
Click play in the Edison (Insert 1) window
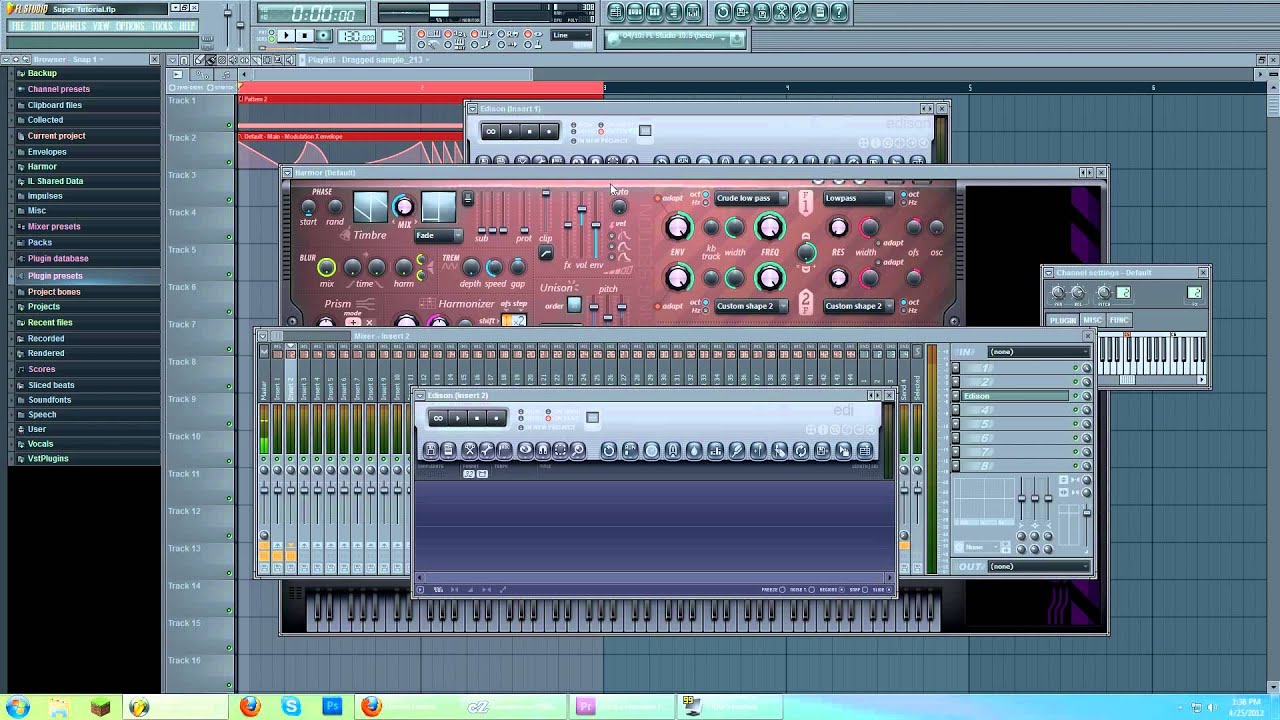(510, 131)
